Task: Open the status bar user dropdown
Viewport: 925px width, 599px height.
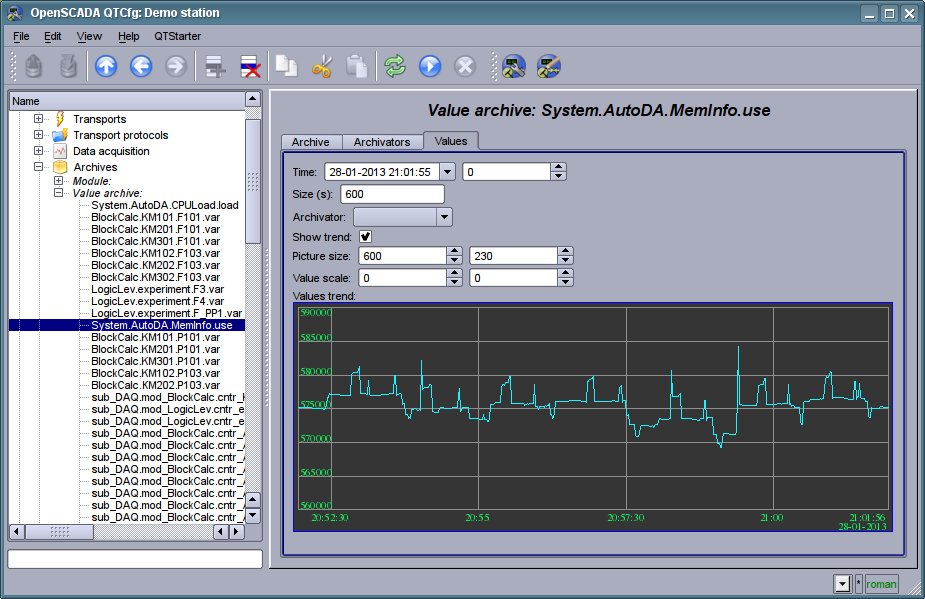Action: click(842, 584)
